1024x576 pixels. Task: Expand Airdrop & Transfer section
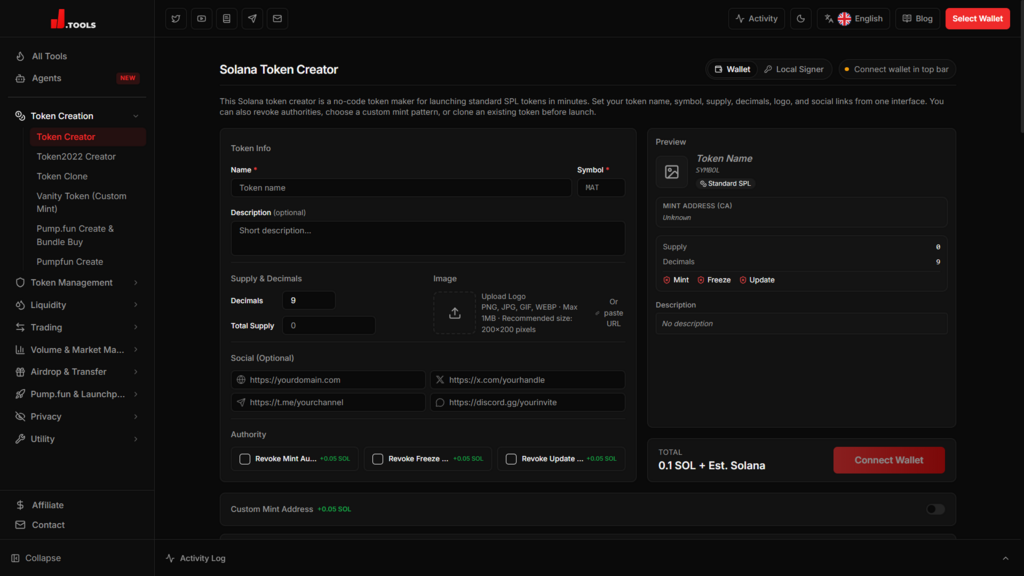(x=77, y=372)
